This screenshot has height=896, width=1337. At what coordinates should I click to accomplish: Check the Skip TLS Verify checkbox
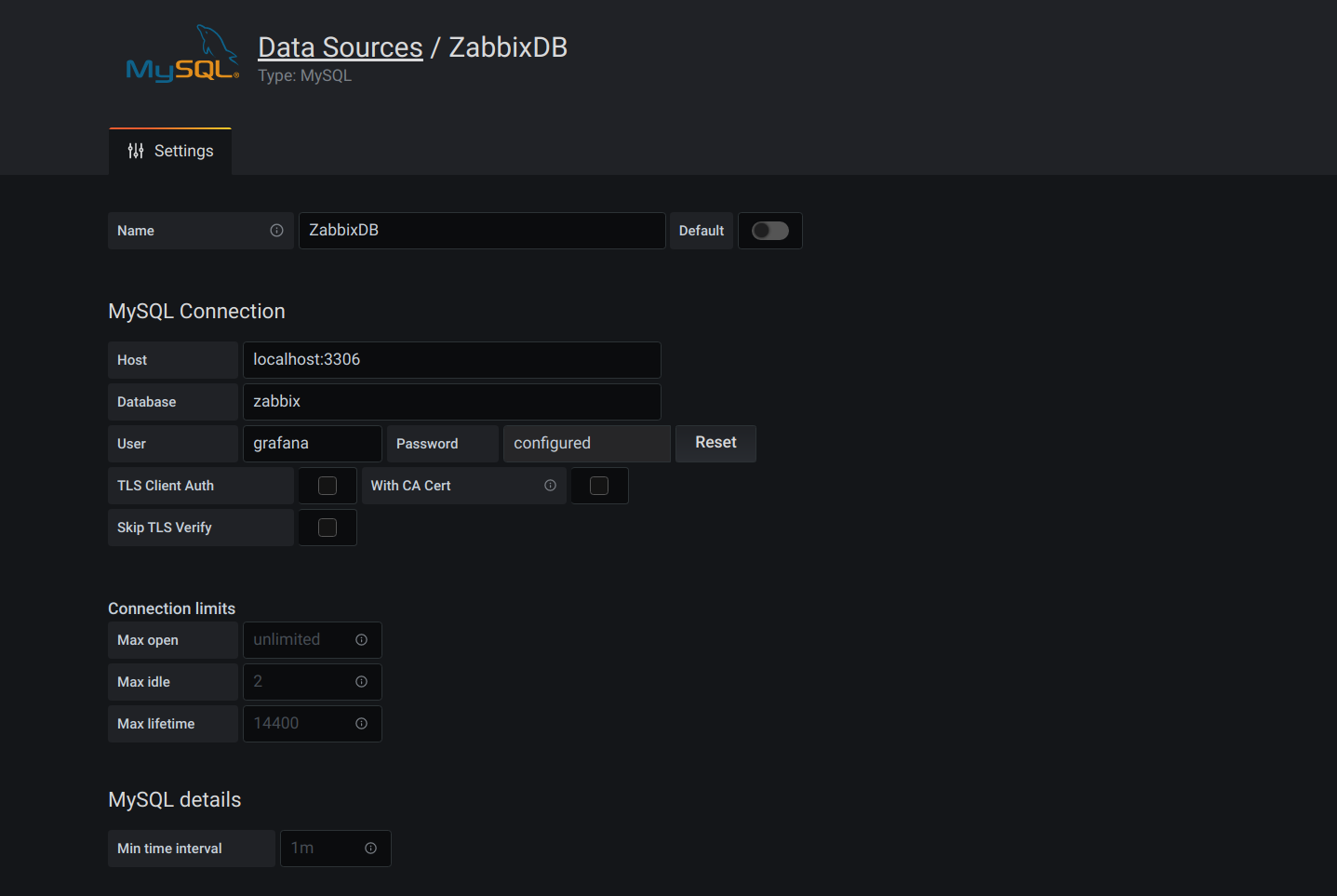click(x=327, y=527)
